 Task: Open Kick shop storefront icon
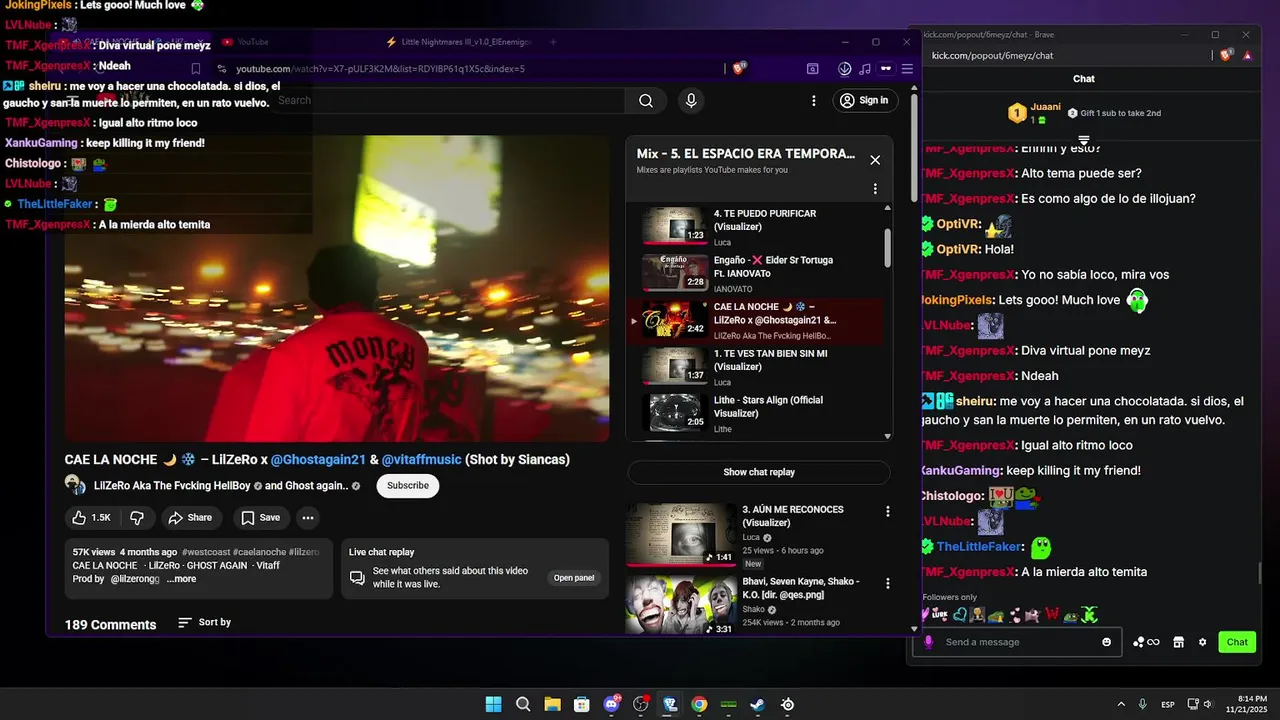click(1178, 642)
